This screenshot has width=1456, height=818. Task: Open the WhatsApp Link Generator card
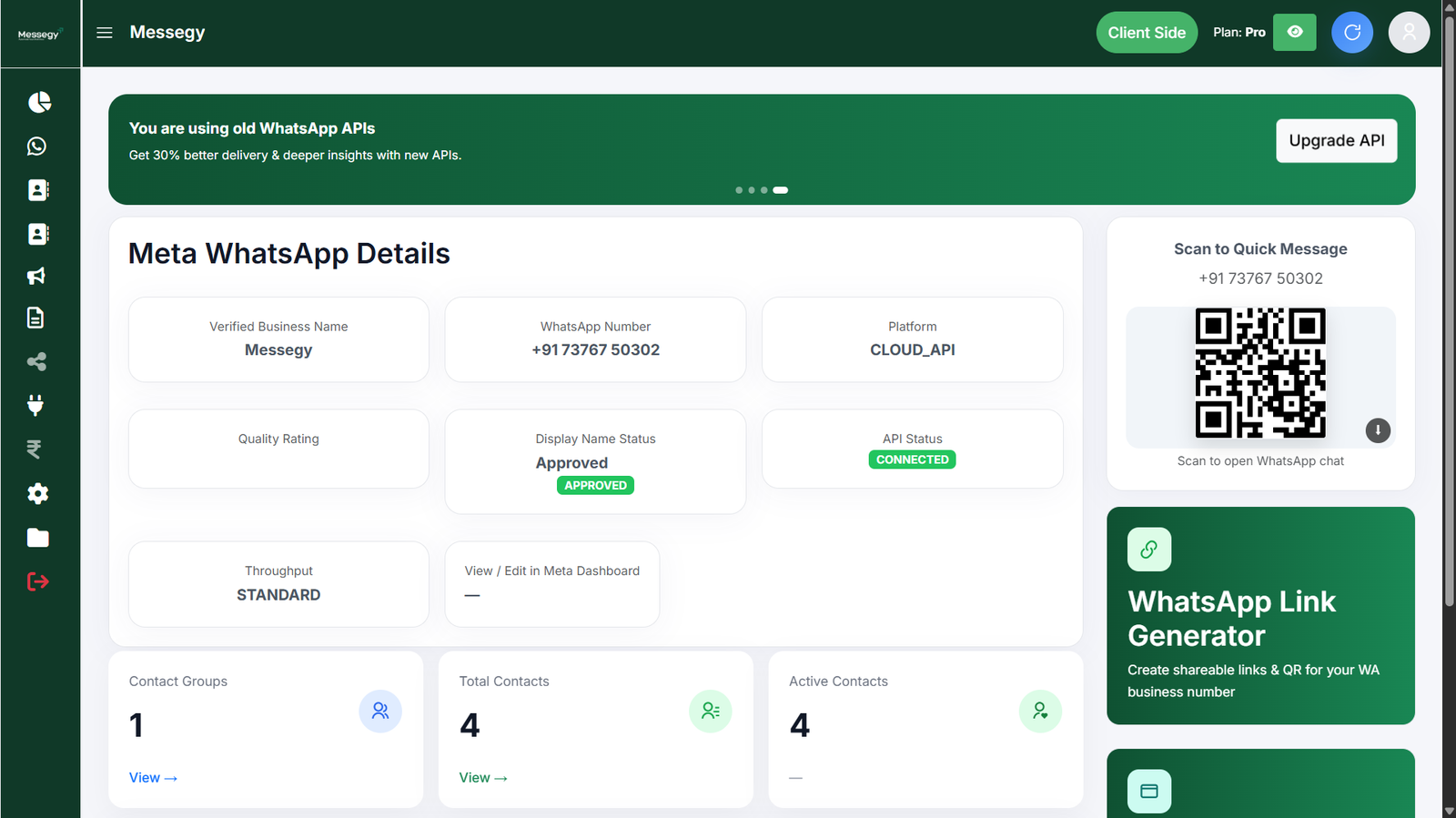[1260, 616]
